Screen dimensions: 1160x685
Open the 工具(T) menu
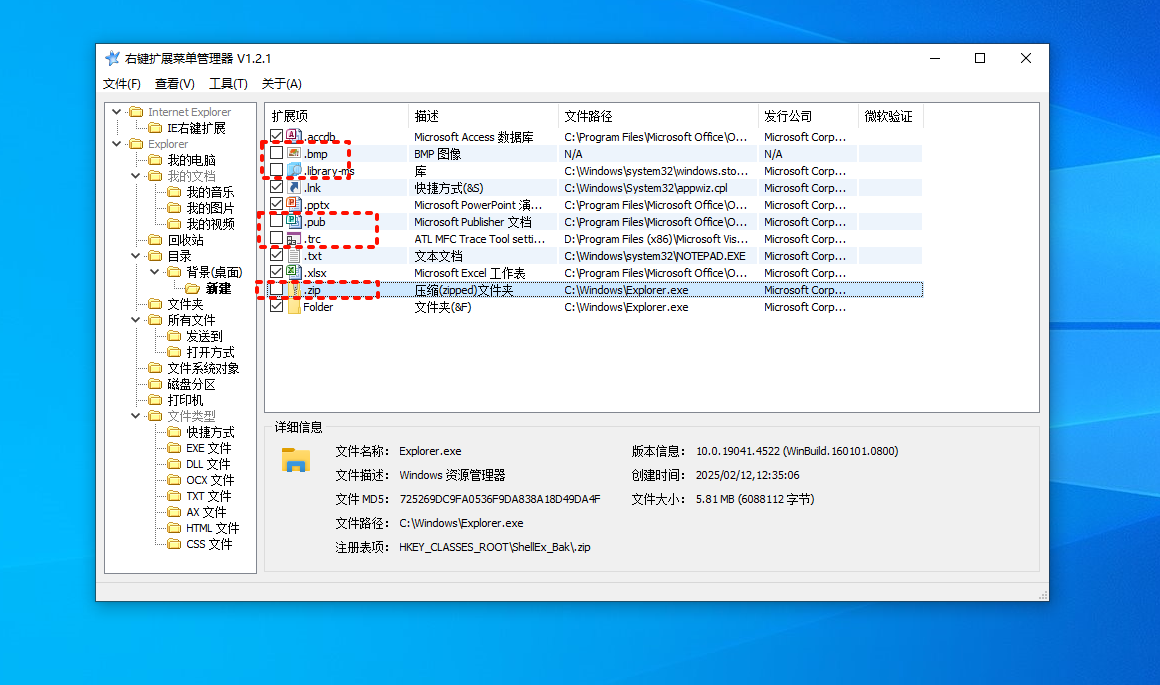228,84
